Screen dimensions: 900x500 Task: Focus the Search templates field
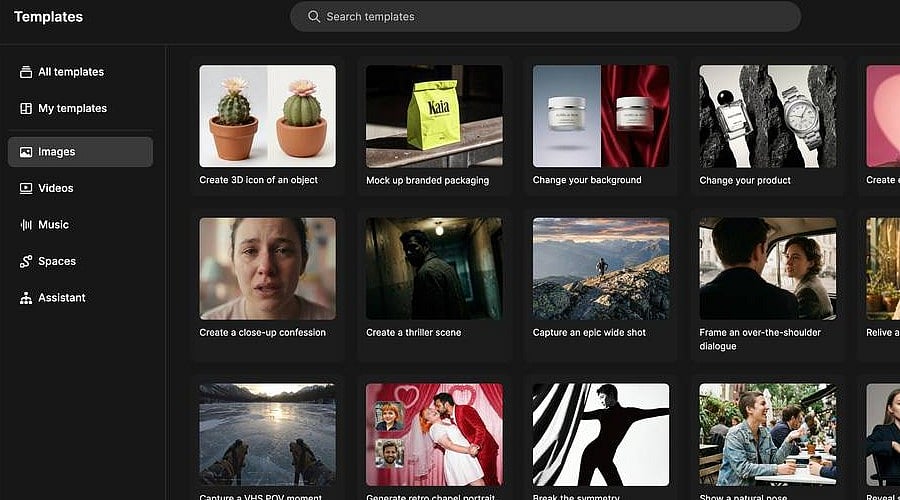[x=545, y=17]
